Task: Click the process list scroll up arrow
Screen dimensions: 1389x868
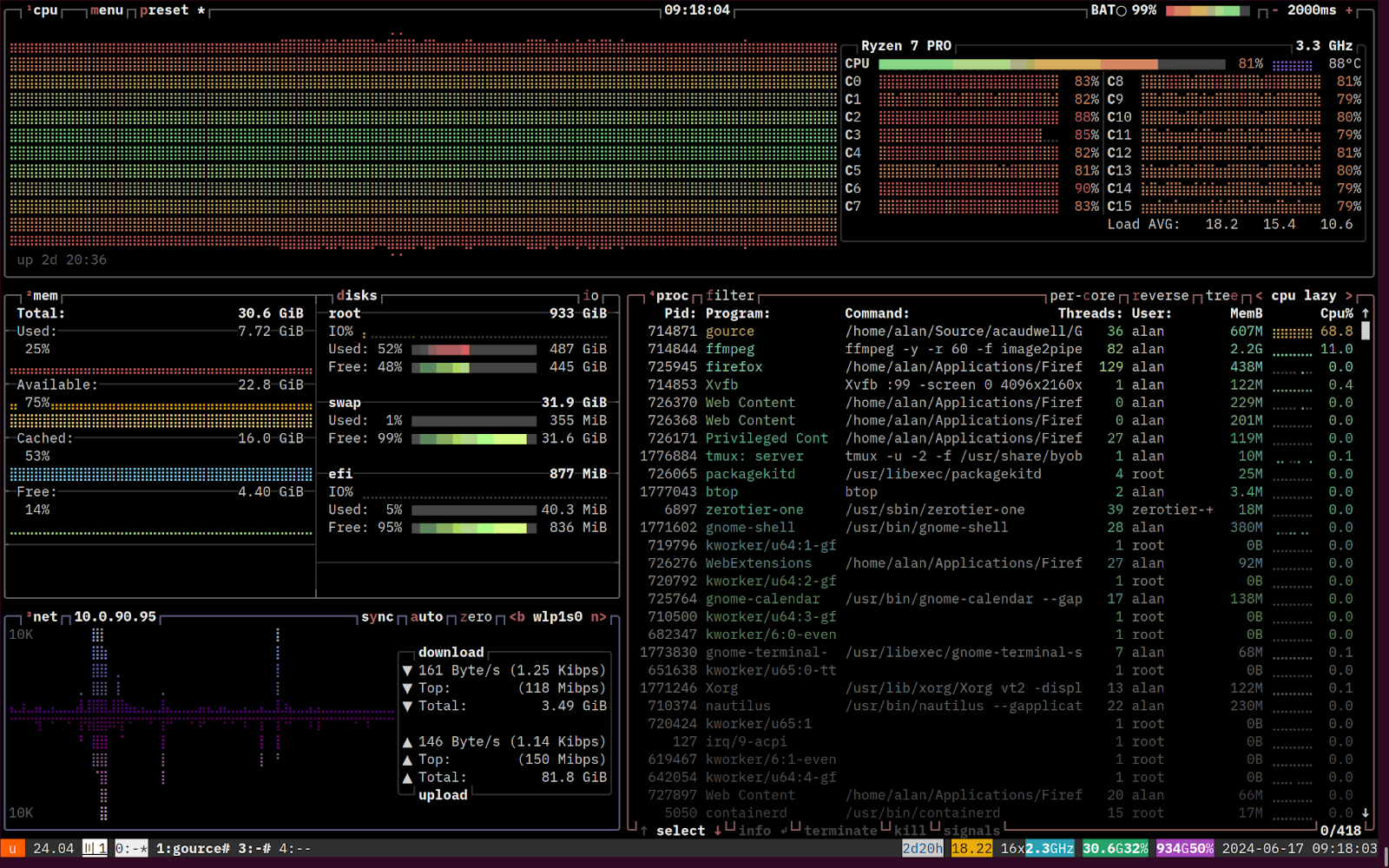Action: 1366,313
